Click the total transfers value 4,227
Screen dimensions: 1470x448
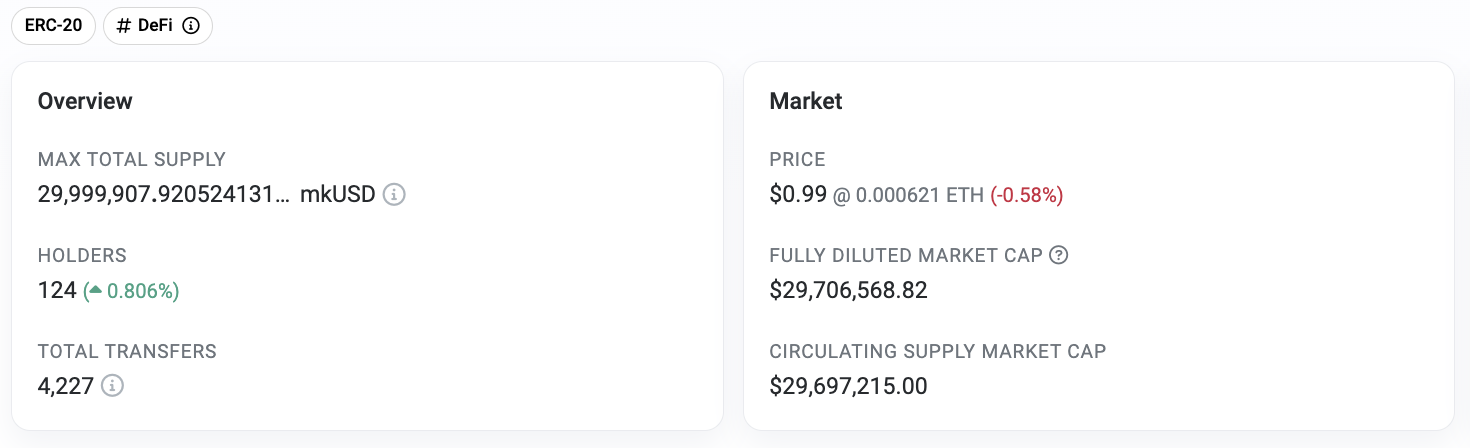coord(65,385)
